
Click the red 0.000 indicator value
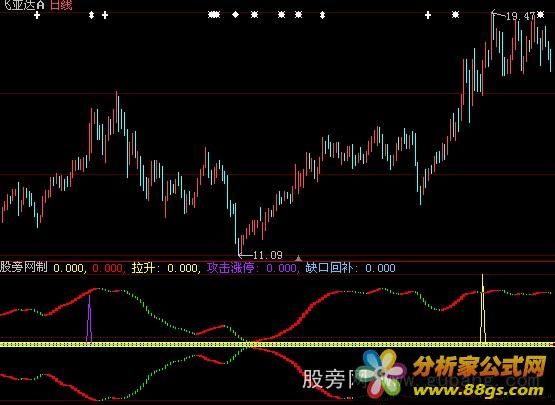point(108,268)
